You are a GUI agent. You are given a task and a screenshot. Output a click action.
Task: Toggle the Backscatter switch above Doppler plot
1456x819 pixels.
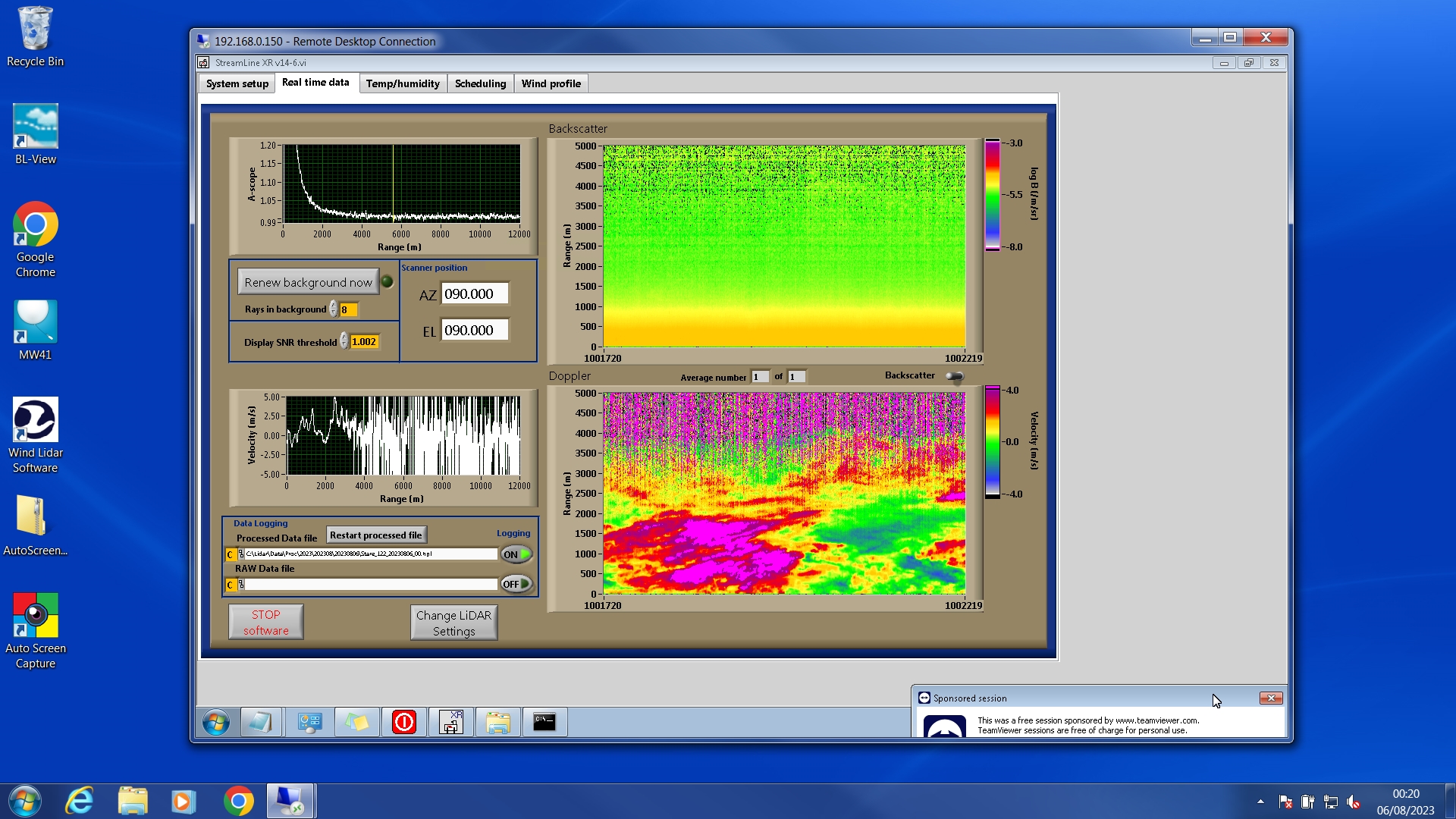954,376
